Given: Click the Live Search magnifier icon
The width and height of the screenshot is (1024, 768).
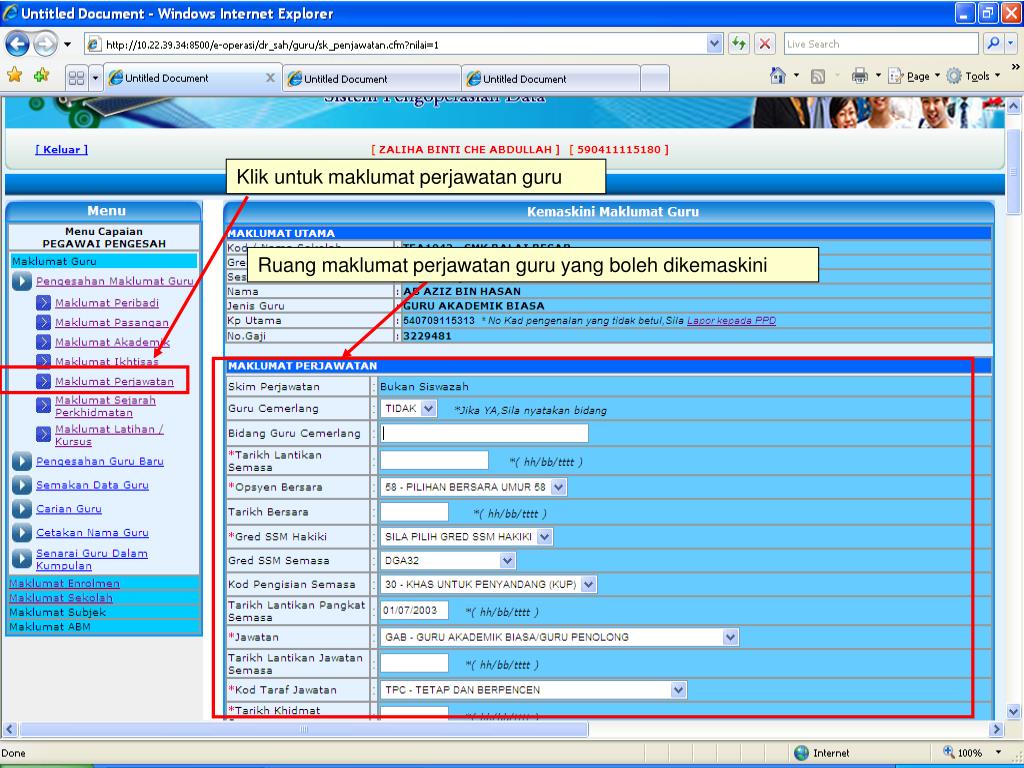Looking at the screenshot, I should (x=993, y=44).
